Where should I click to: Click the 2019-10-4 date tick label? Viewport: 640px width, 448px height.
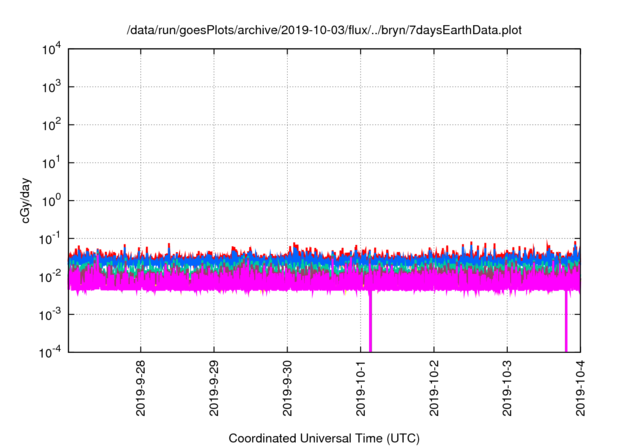click(580, 388)
